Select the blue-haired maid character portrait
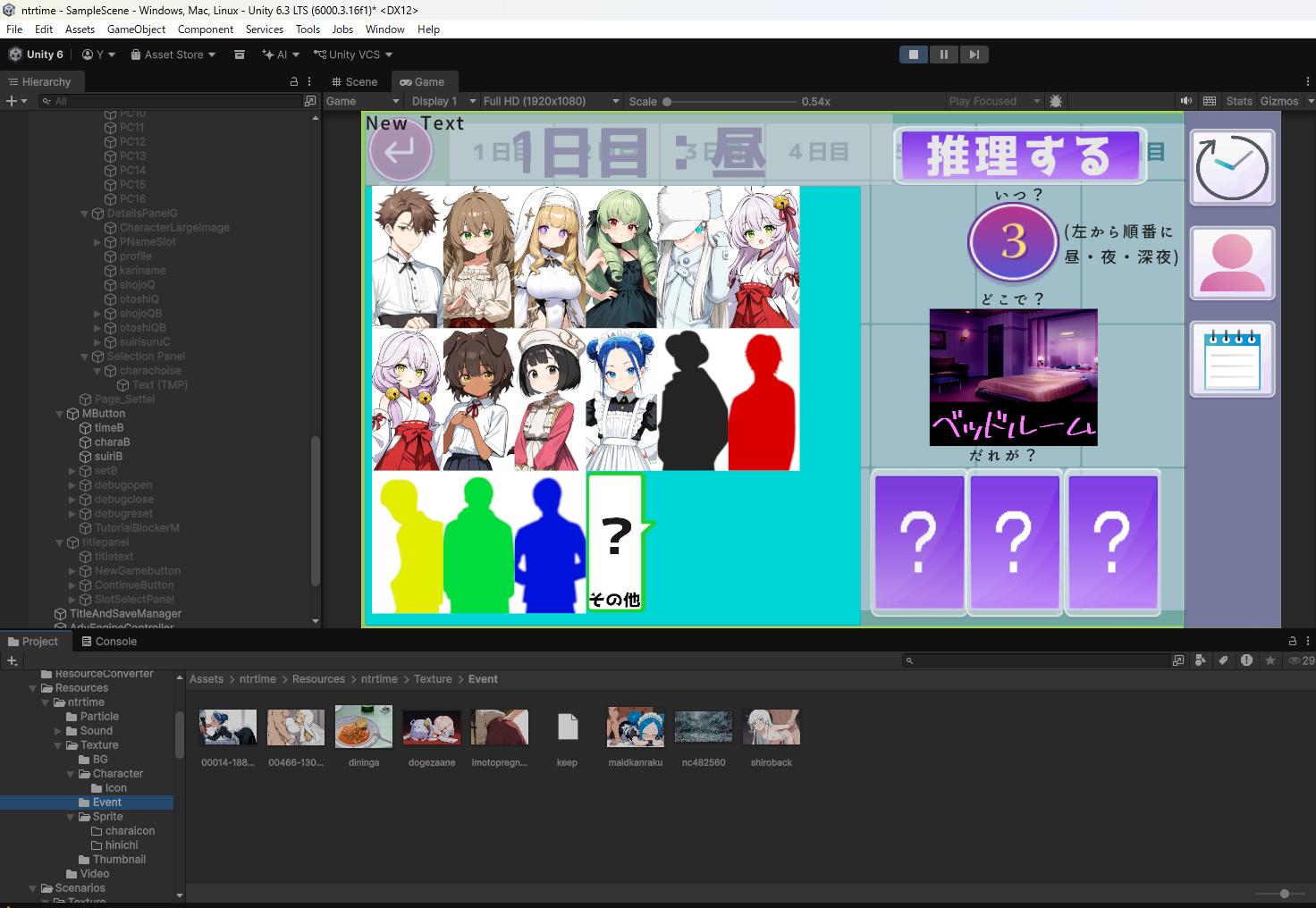This screenshot has width=1316, height=908. point(621,399)
